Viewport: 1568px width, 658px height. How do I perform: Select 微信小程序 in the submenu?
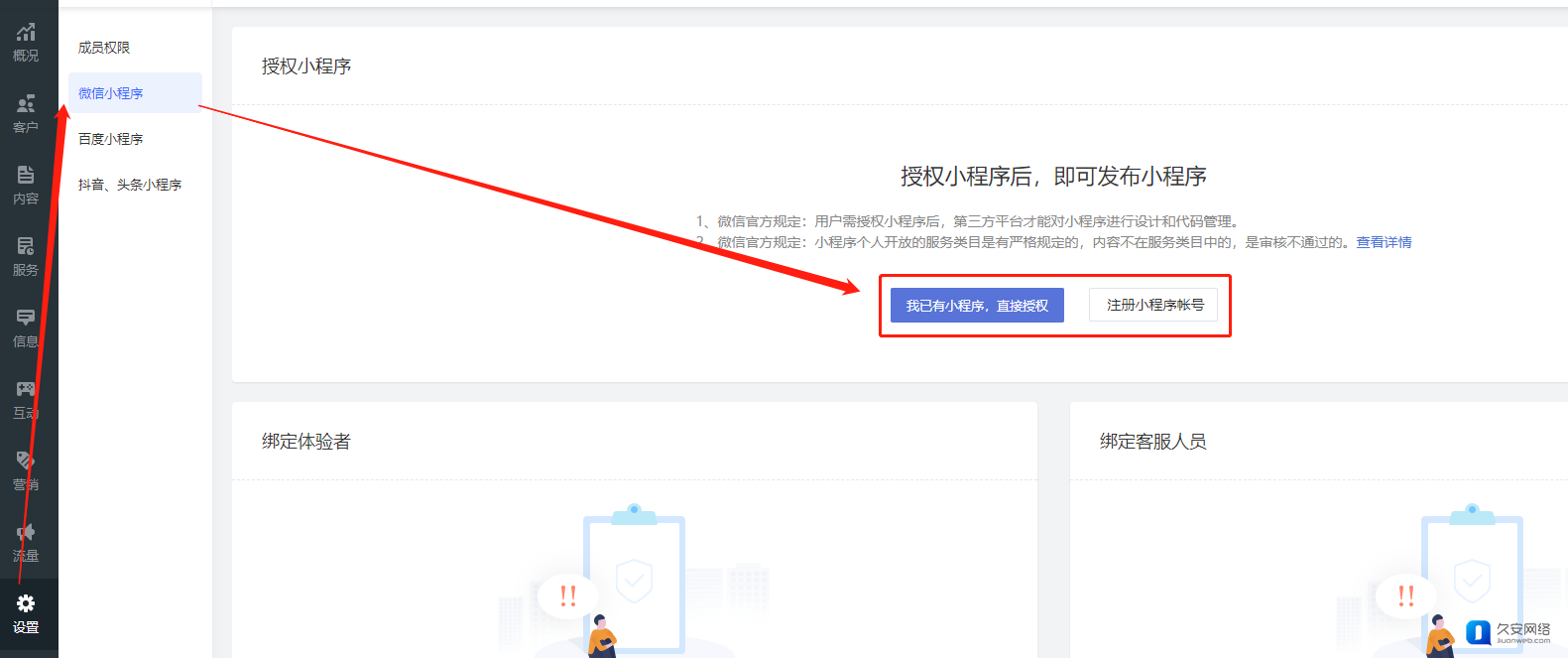coord(135,93)
